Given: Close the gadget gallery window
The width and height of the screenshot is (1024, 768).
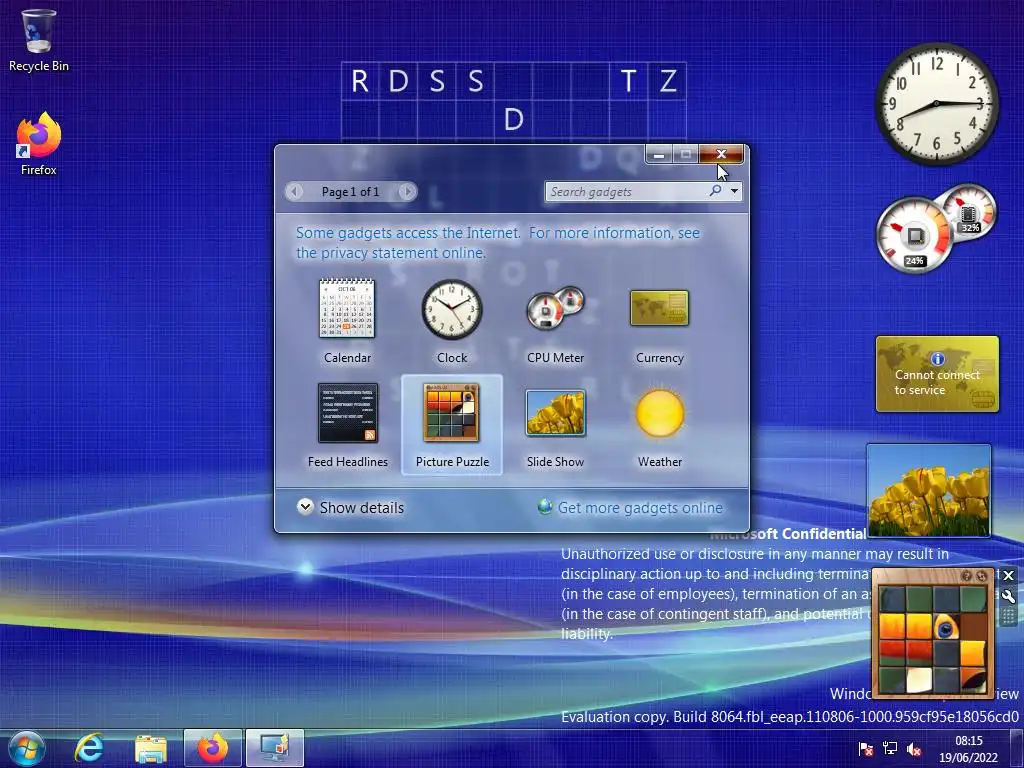Looking at the screenshot, I should point(721,154).
